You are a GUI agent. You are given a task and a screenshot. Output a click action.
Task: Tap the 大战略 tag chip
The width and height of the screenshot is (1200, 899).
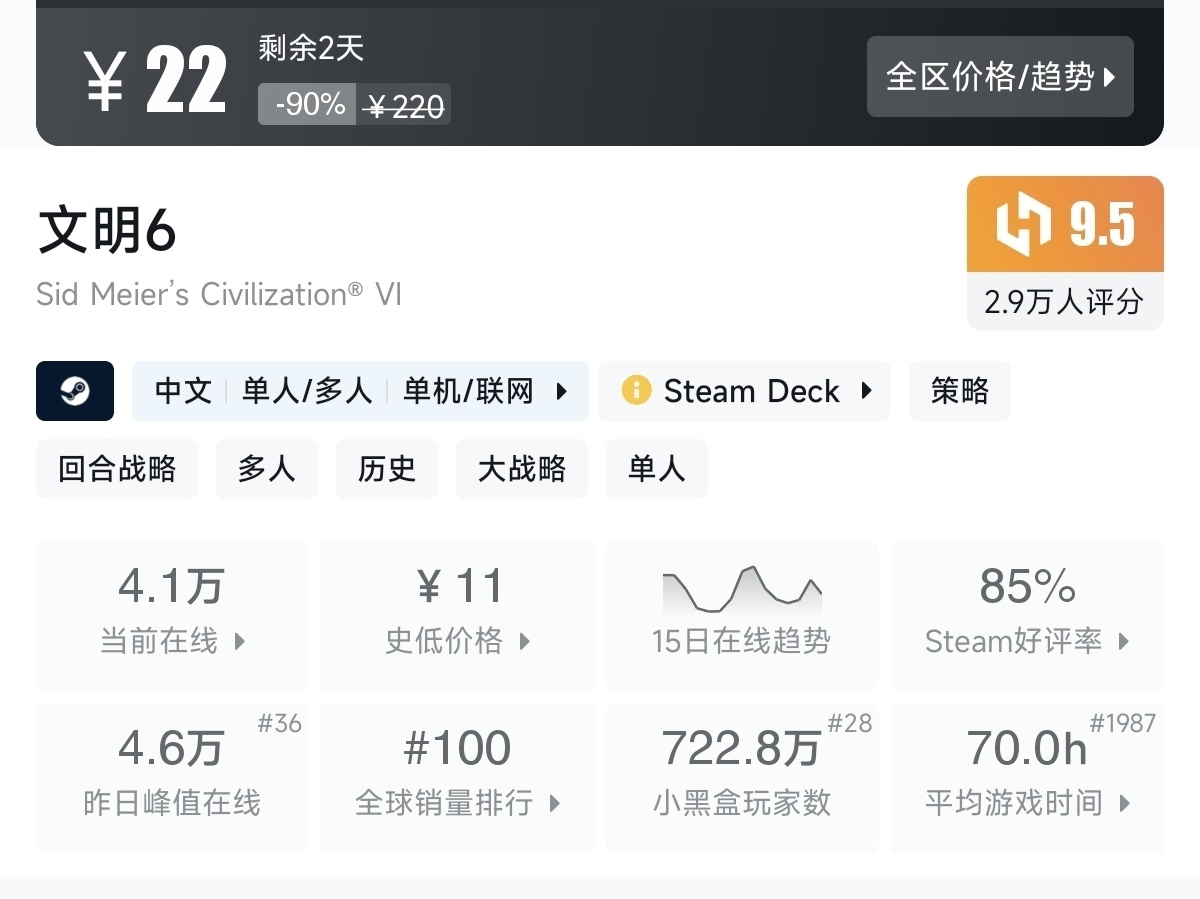[x=522, y=469]
